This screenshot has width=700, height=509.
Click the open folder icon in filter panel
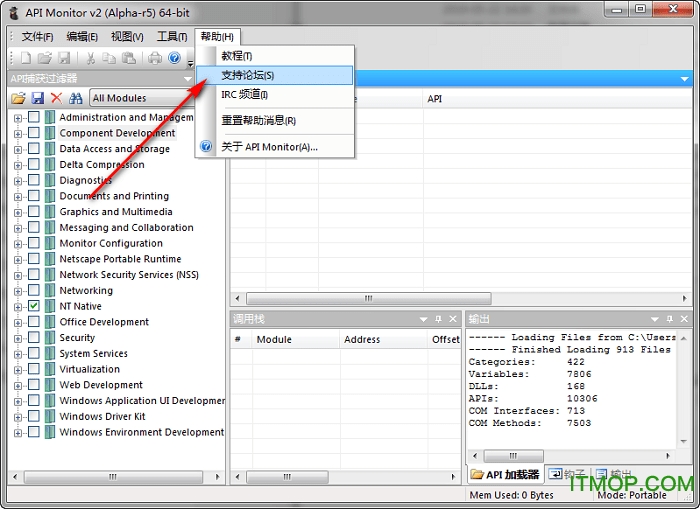pyautogui.click(x=18, y=98)
